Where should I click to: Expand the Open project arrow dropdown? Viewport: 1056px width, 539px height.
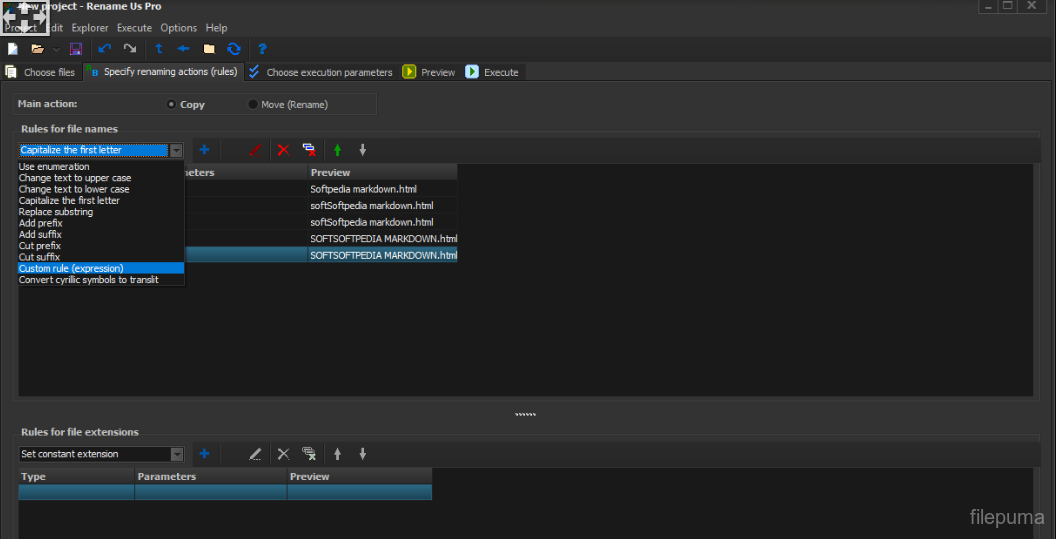[56, 49]
